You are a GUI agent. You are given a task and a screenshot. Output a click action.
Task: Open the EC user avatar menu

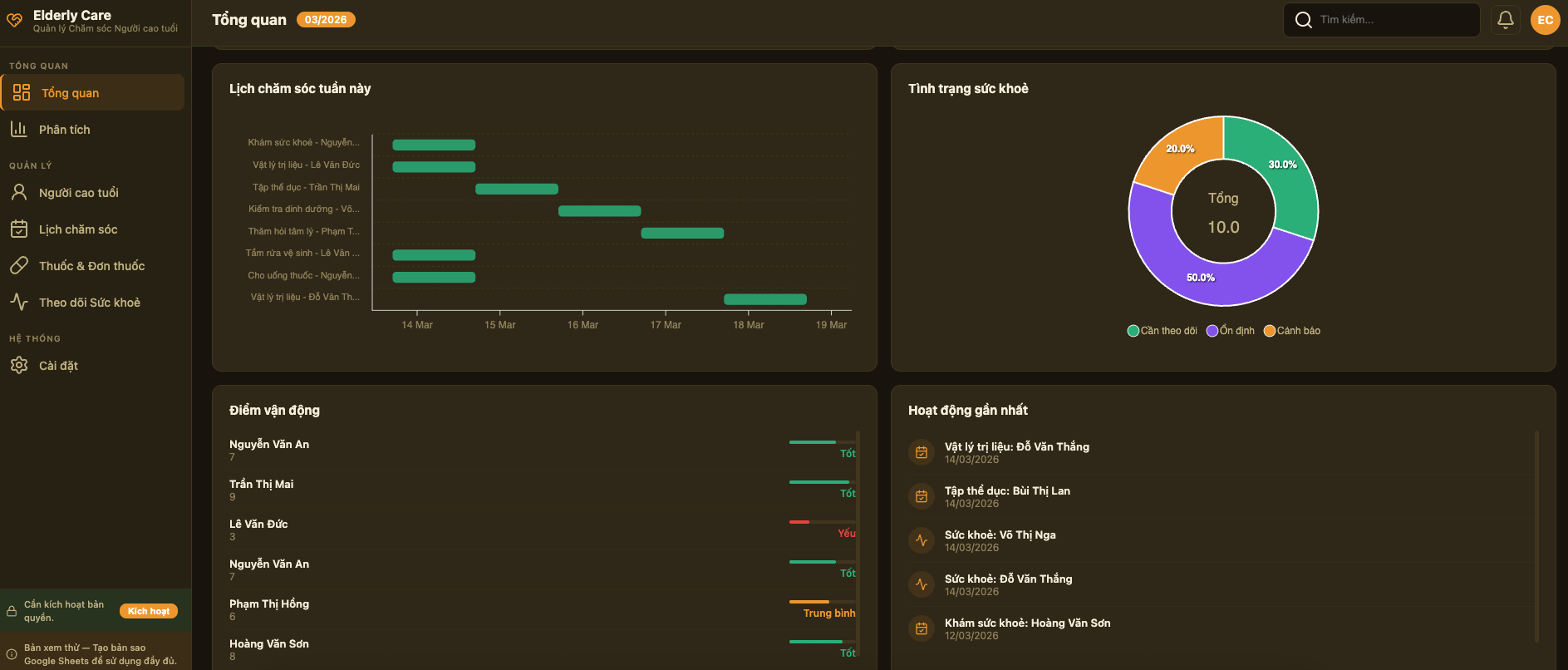pyautogui.click(x=1545, y=20)
